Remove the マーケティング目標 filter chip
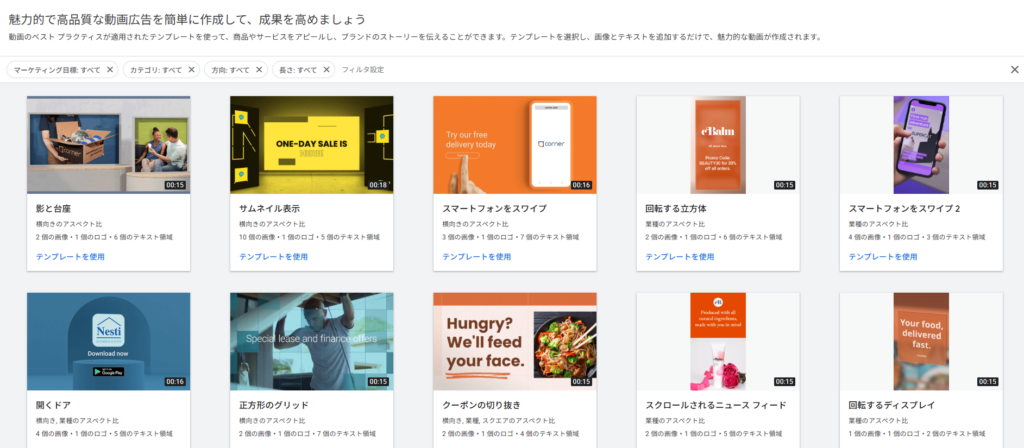The image size is (1024, 448). click(x=110, y=70)
